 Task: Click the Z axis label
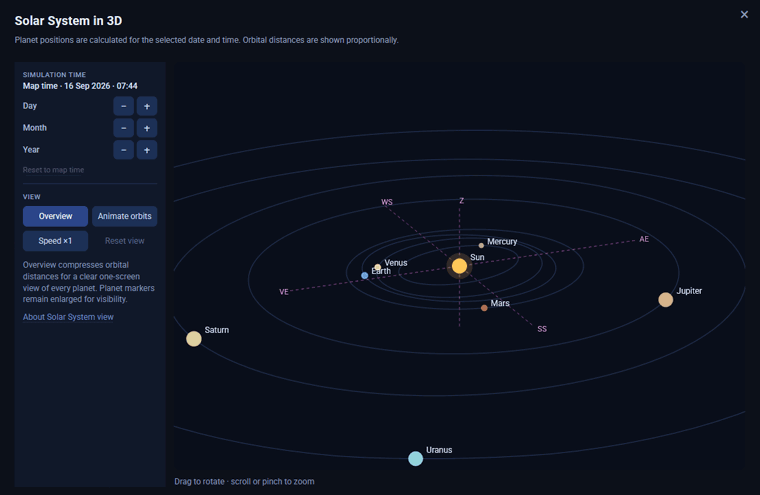click(x=461, y=201)
